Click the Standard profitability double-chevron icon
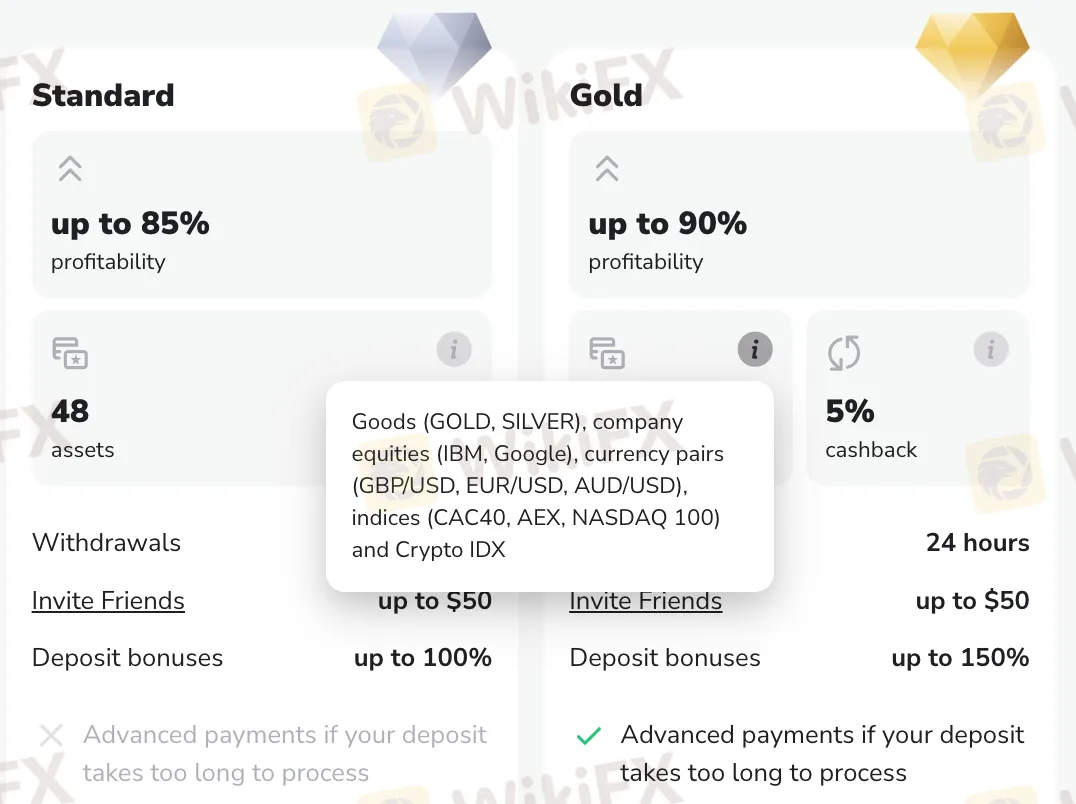 (70, 168)
